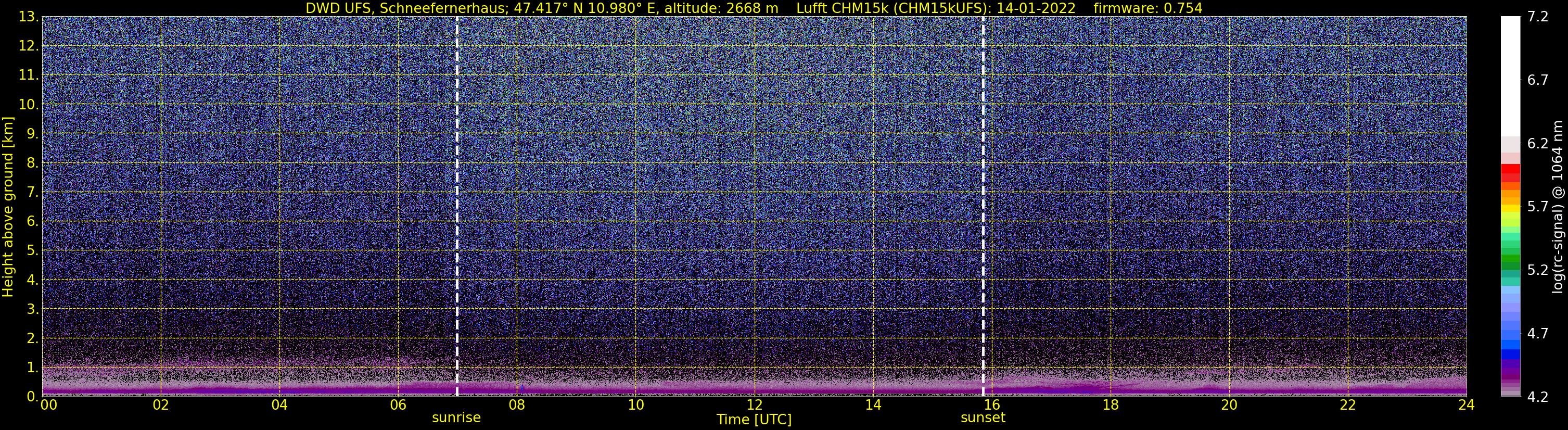Click the "1." tick on the height axis
This screenshot has height=430, width=1568.
pos(32,368)
